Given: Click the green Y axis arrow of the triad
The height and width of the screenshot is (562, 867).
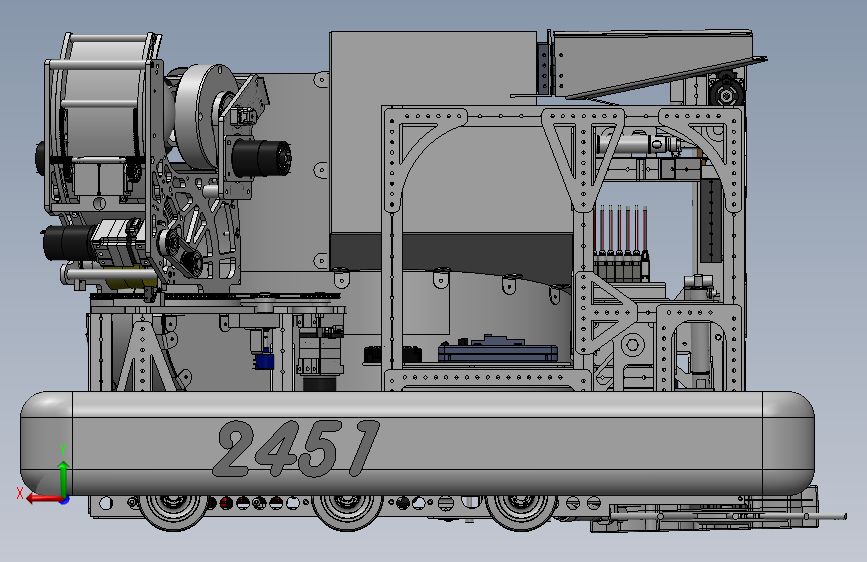Looking at the screenshot, I should (x=64, y=478).
